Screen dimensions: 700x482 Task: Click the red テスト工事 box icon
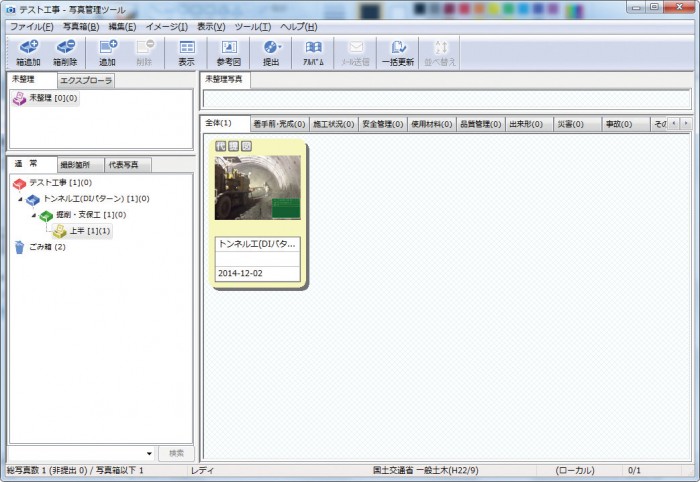click(19, 183)
